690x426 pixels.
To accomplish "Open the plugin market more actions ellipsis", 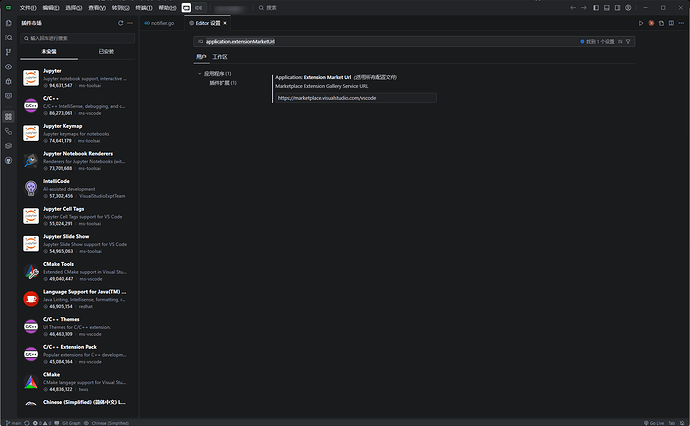I will coord(131,21).
